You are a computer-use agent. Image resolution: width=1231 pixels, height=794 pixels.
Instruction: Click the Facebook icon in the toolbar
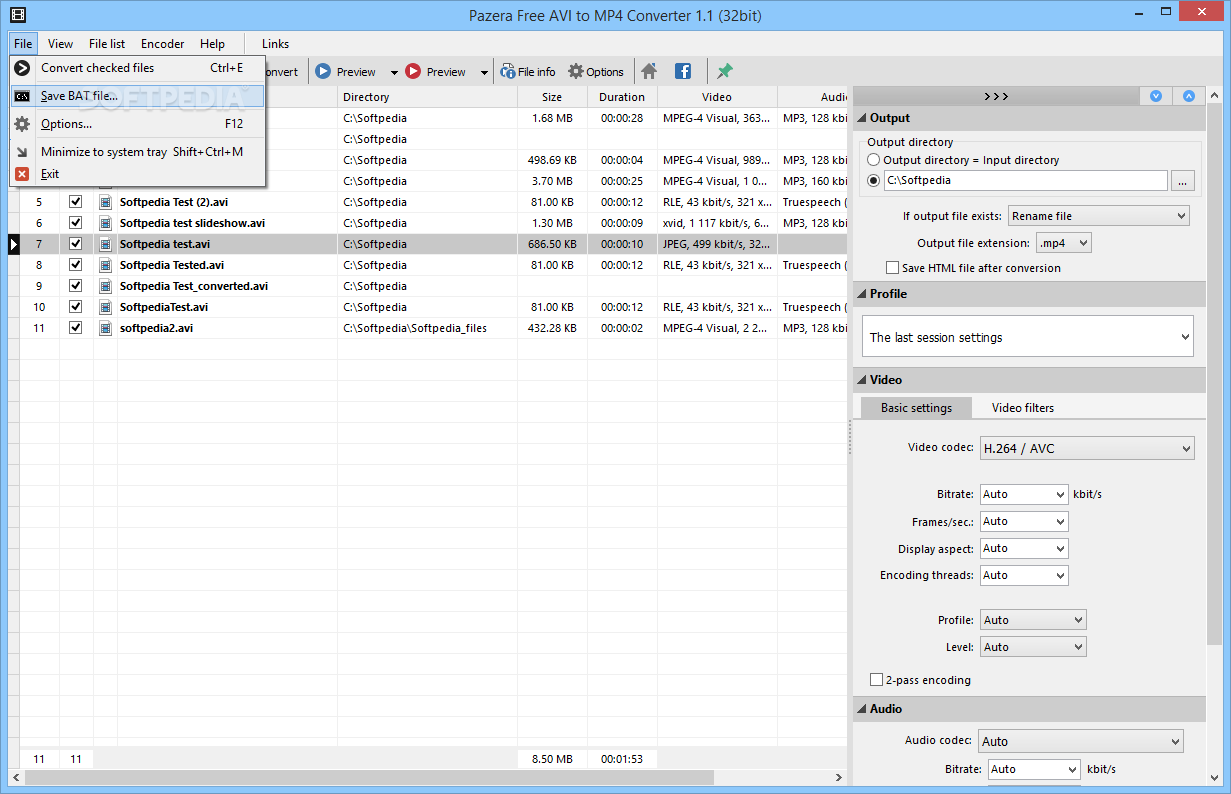[683, 72]
